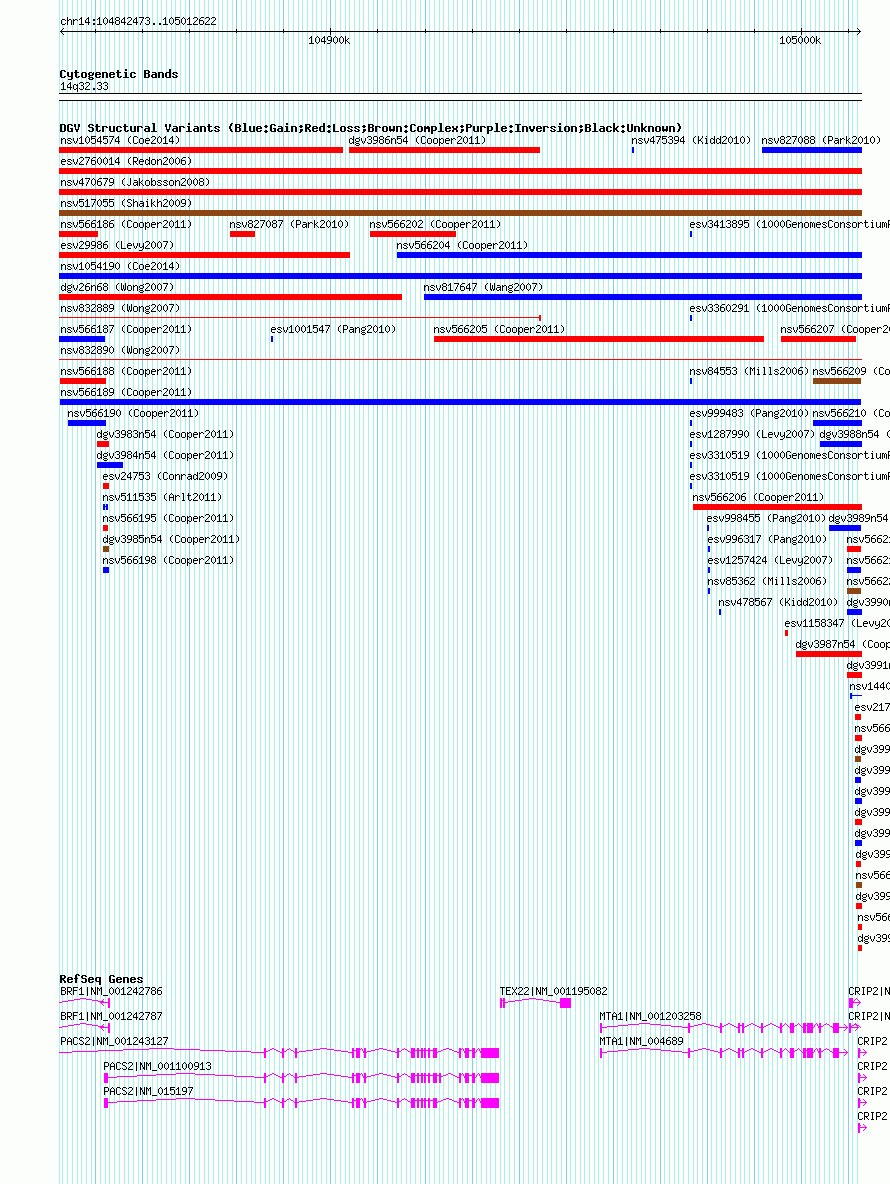Click the Cytogenetic Bands track title
This screenshot has height=1184, width=890.
coord(119,74)
